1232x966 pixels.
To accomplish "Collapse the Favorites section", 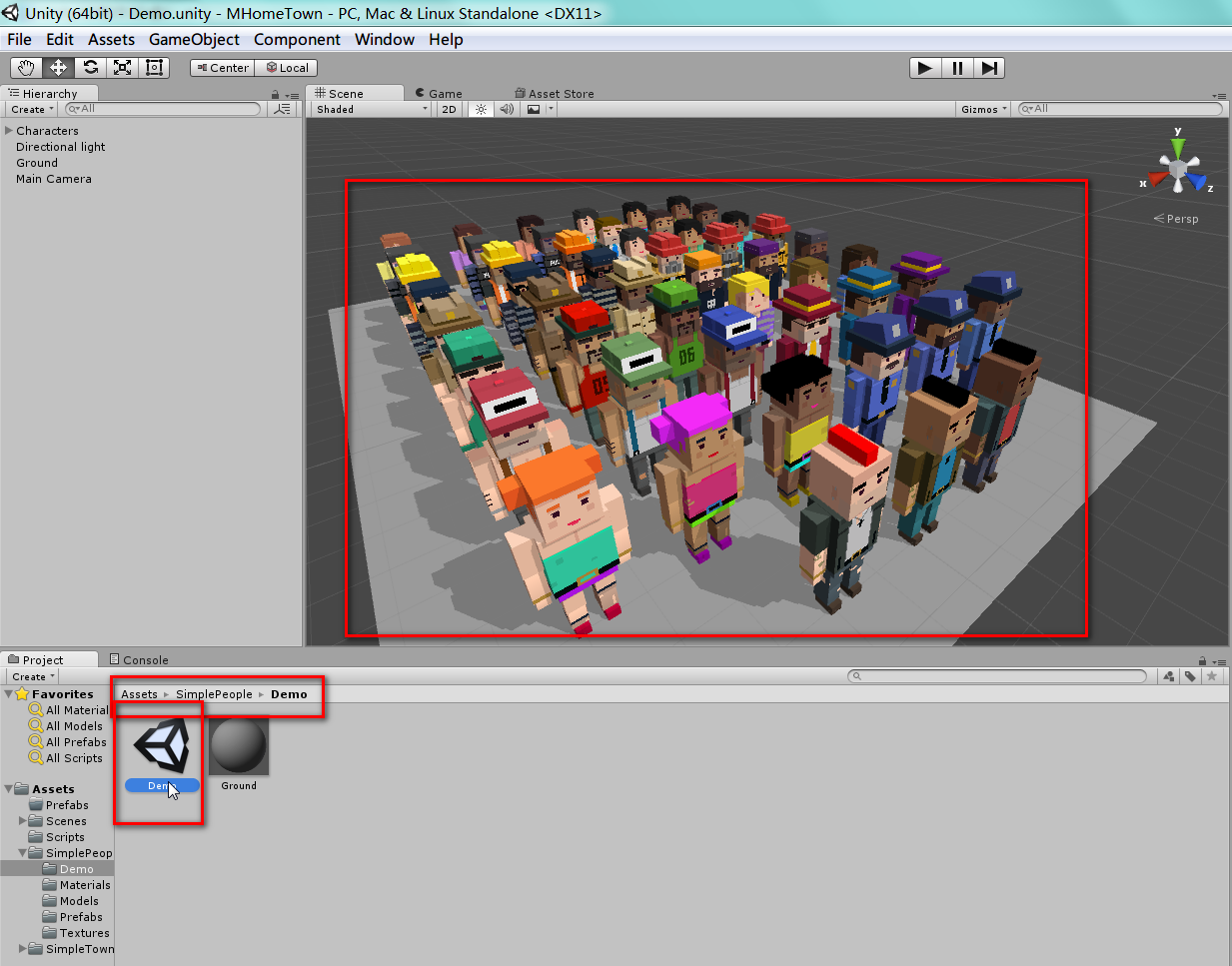I will 9,693.
